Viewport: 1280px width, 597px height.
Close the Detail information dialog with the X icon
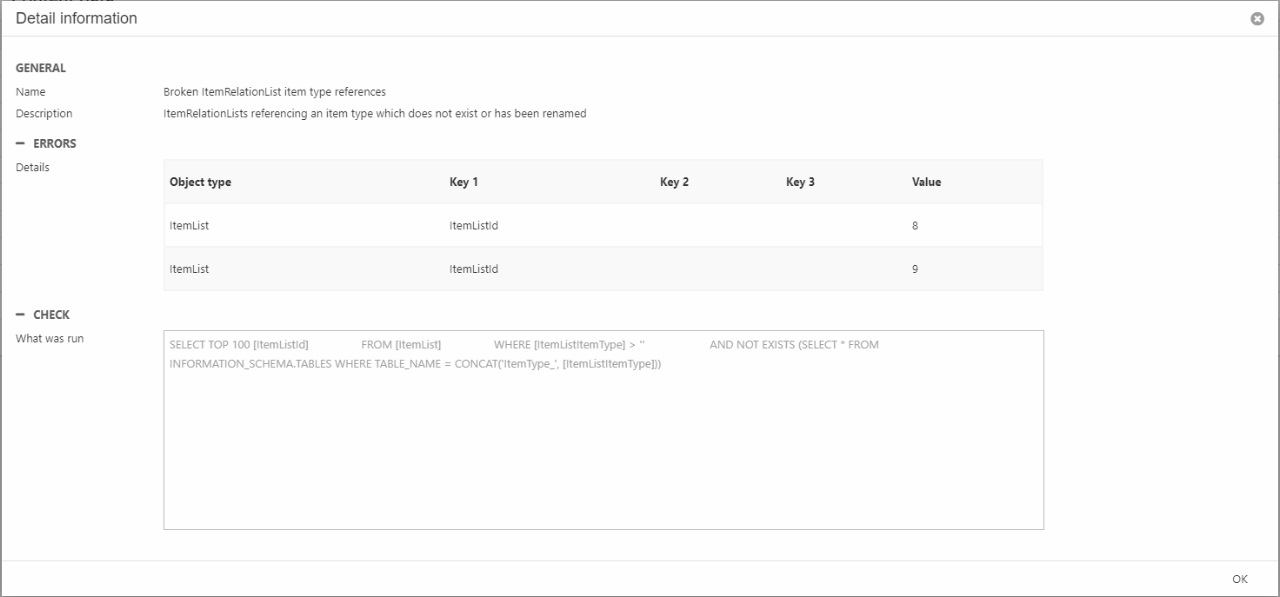1257,19
